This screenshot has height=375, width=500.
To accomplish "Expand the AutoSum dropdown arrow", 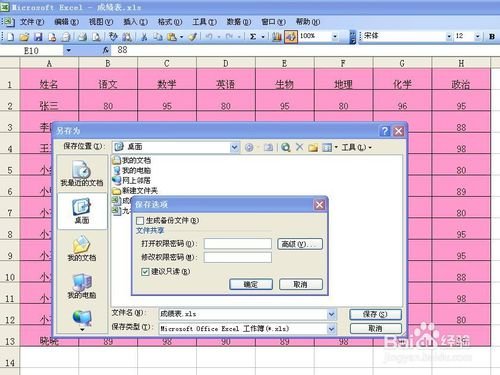I will click(x=263, y=37).
